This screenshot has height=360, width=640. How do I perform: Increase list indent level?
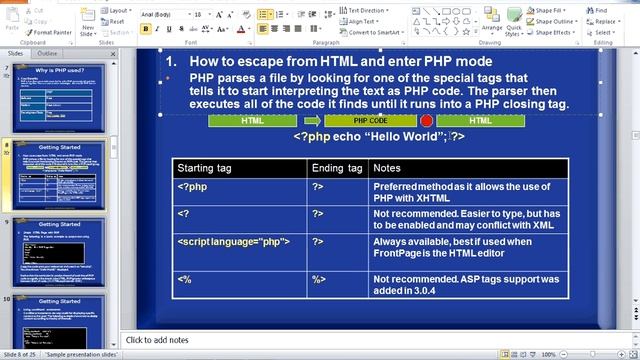pos(313,15)
